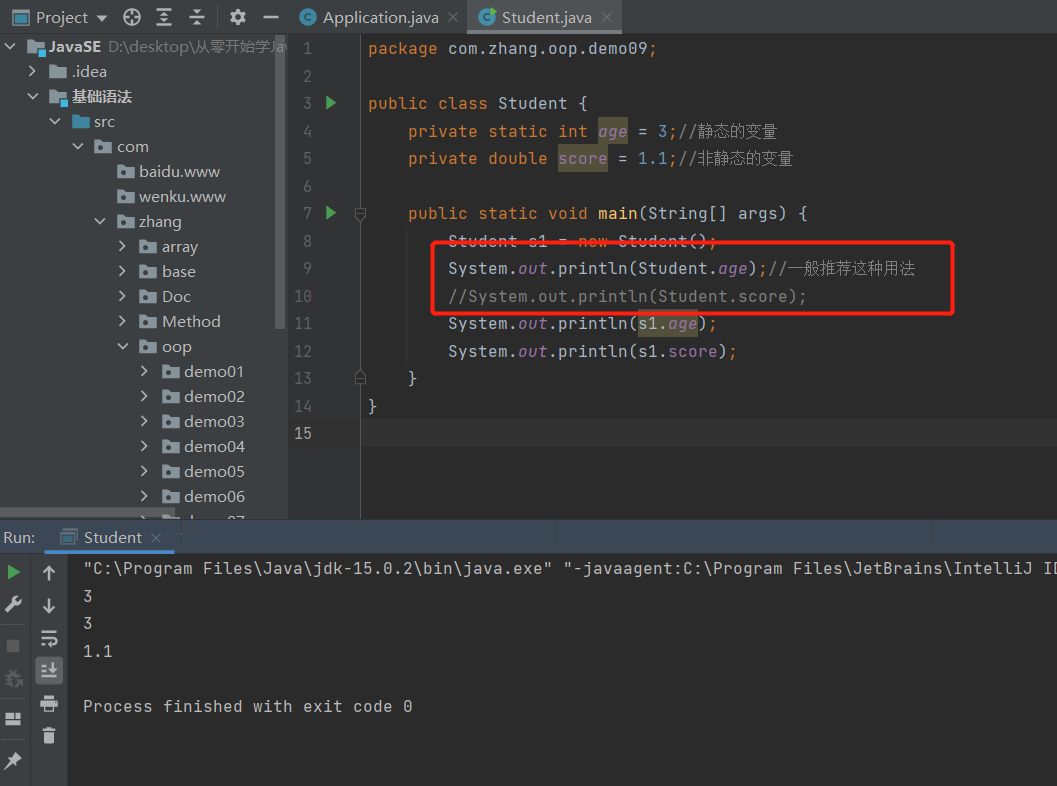Viewport: 1057px width, 786px height.
Task: Clear console output with trash icon
Action: pos(49,735)
